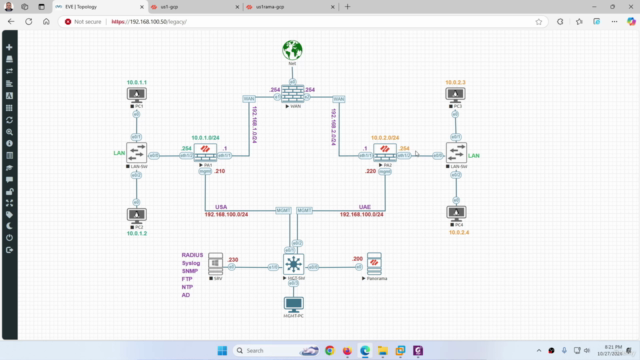Screen dimensions: 640x360
Task: Click the right MGMT network label
Action: coord(304,210)
